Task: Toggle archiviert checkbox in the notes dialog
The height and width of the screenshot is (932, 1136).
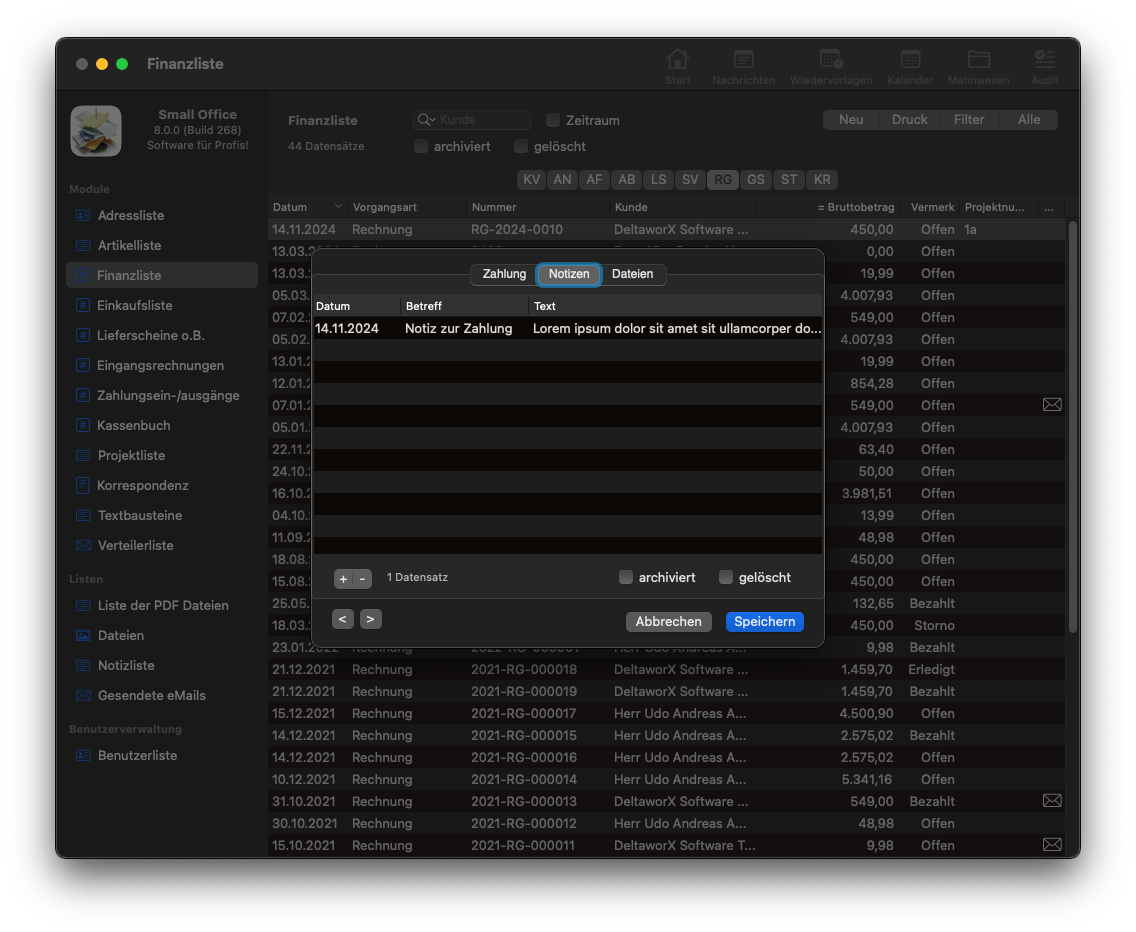Action: (626, 578)
